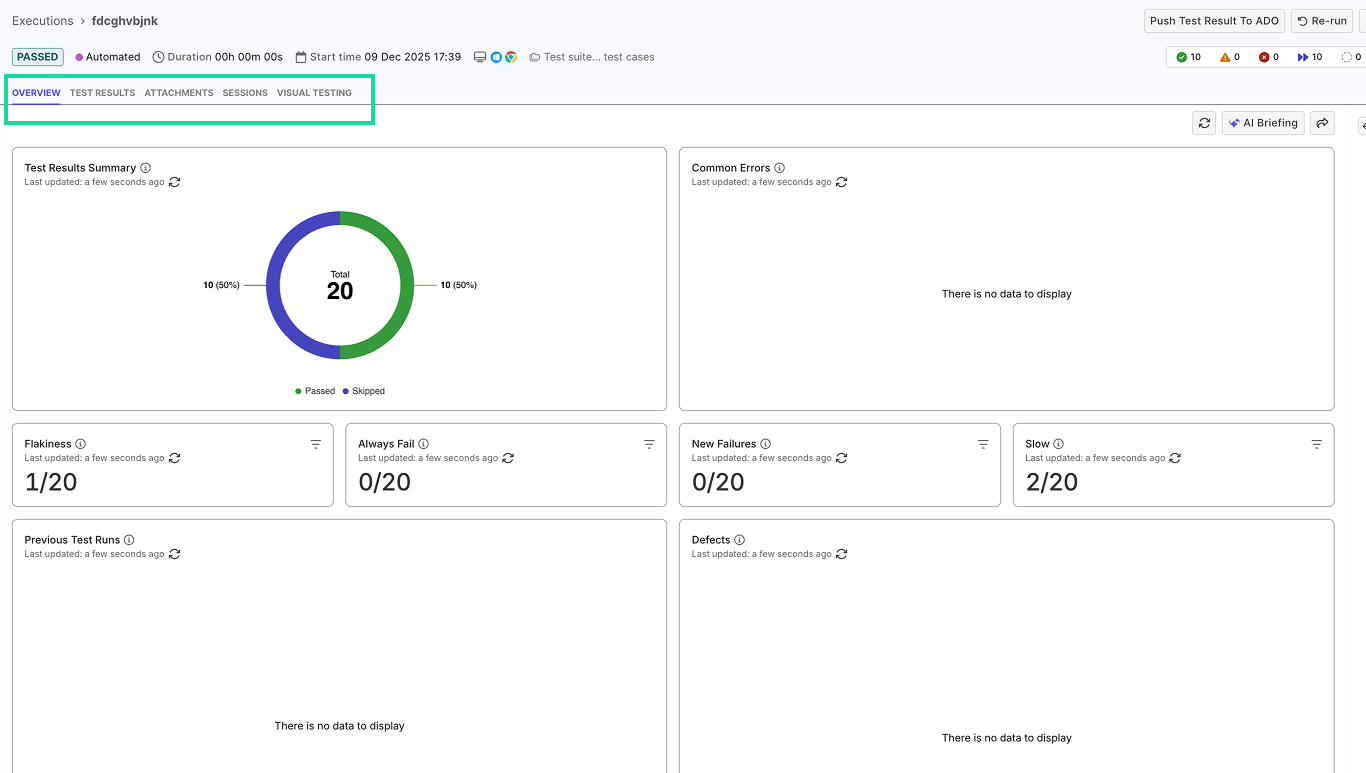Viewport: 1366px width, 773px height.
Task: Refresh the Common Errors card
Action: pos(842,182)
